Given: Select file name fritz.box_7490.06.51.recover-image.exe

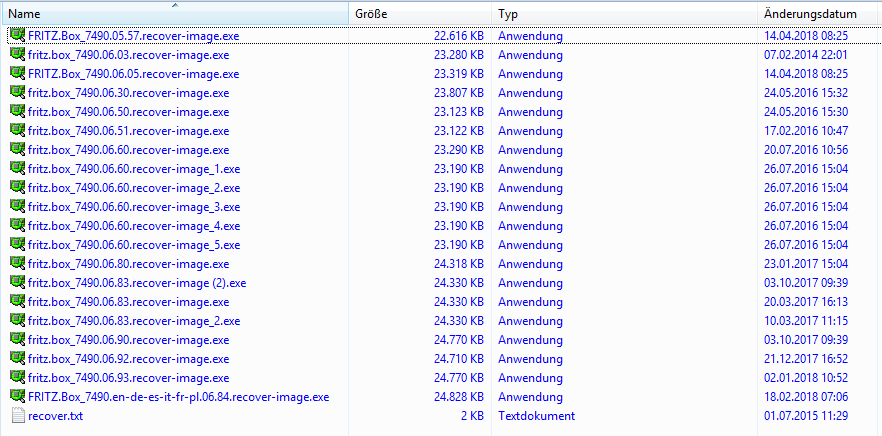Looking at the screenshot, I should pyautogui.click(x=128, y=131).
